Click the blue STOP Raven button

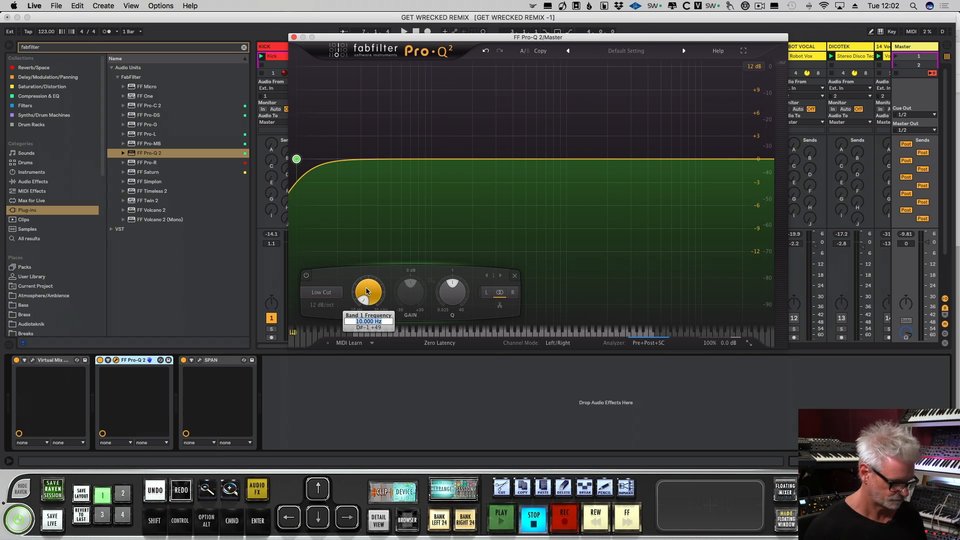533,518
